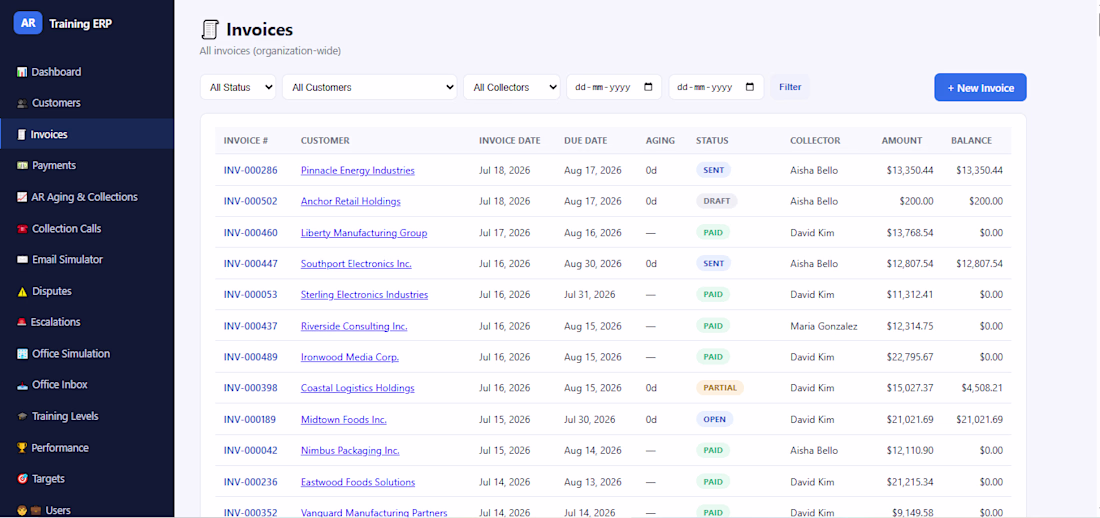Click the Customers people icon in sidebar
The height and width of the screenshot is (518, 1100).
(x=22, y=103)
